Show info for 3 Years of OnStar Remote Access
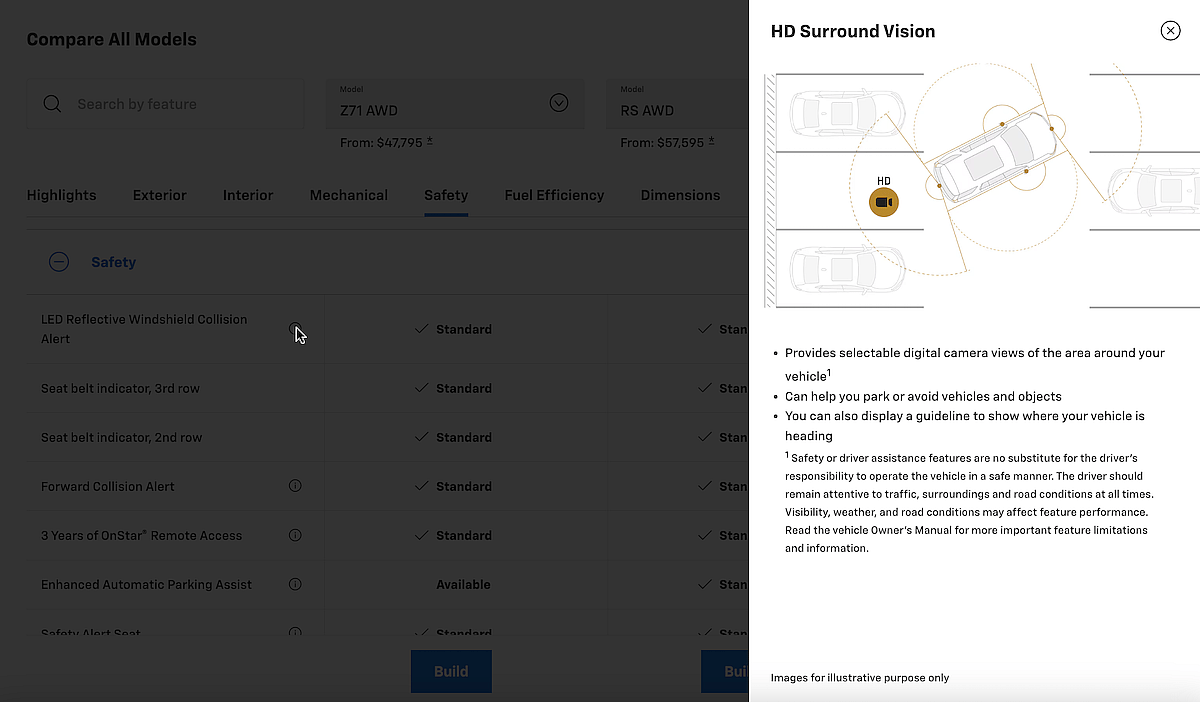Screen dimensions: 1200x702 pos(295,535)
